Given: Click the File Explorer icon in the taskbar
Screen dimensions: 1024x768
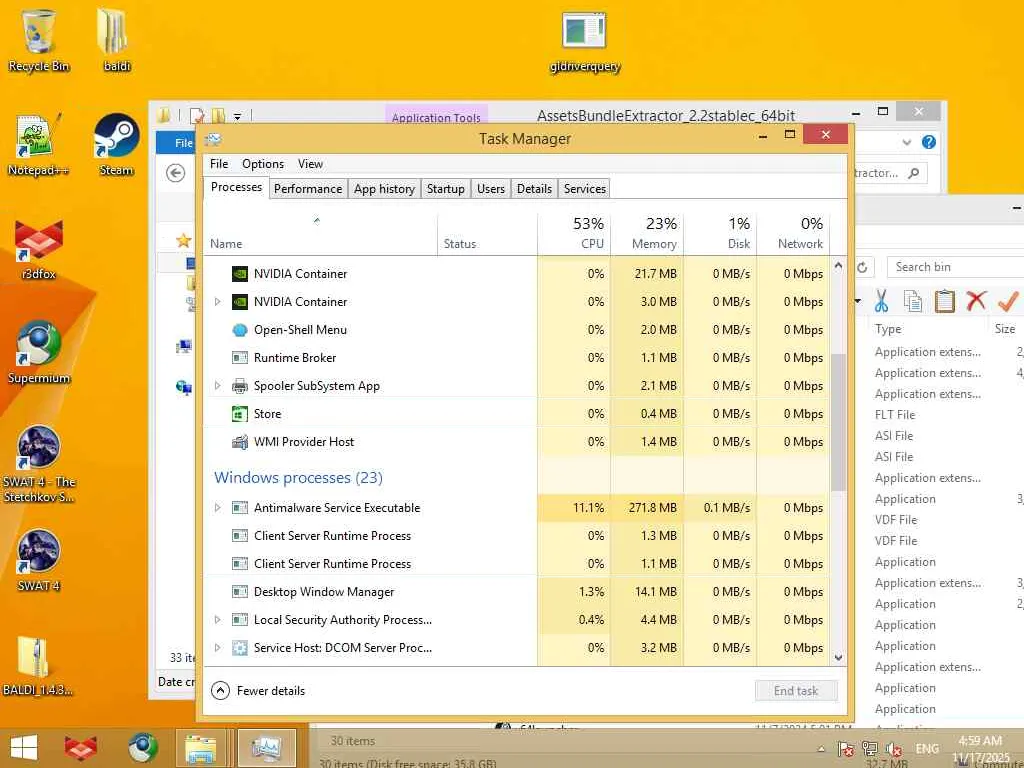Looking at the screenshot, I should [x=200, y=748].
